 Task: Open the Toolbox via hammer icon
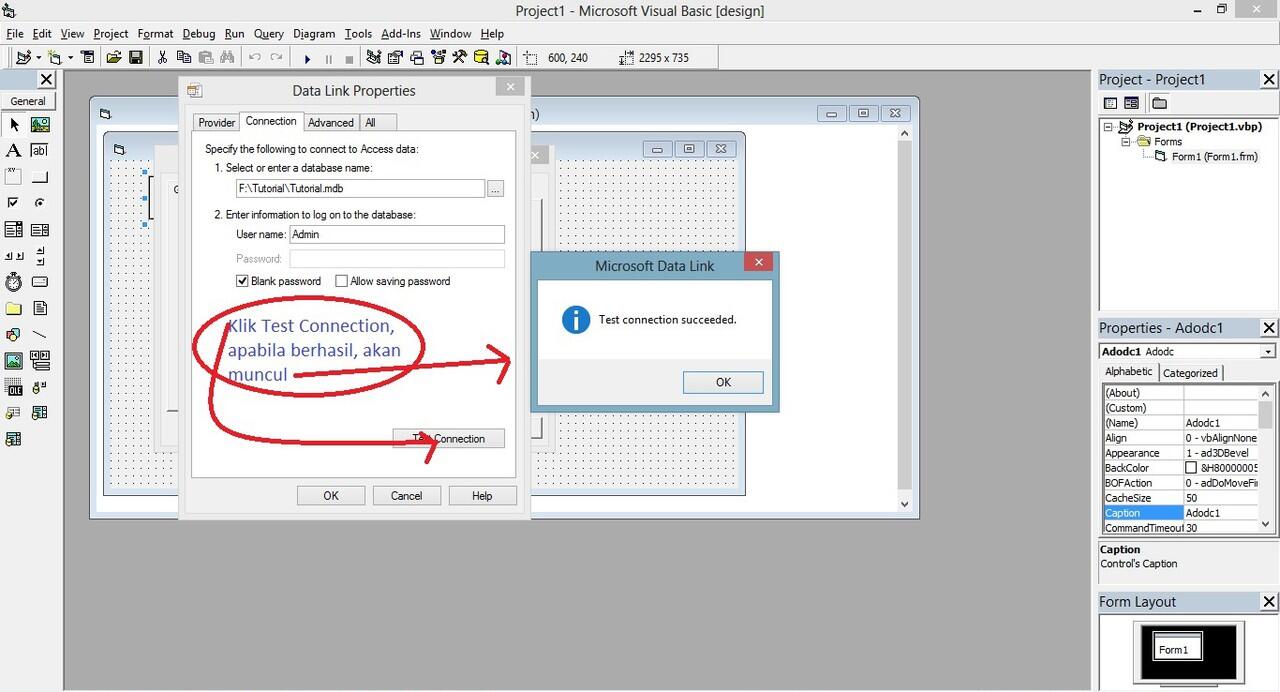(x=459, y=58)
